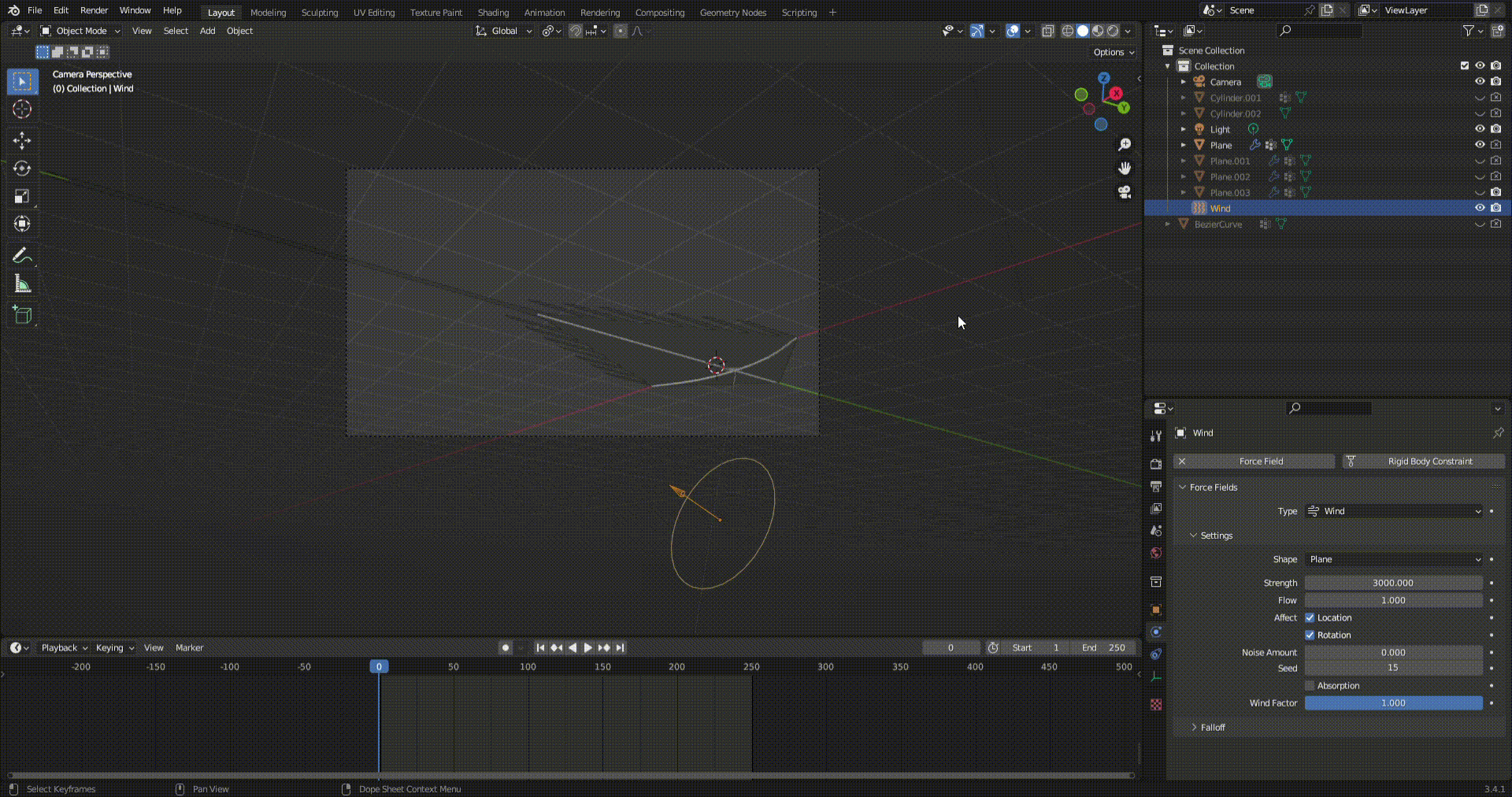The width and height of the screenshot is (1512, 797).
Task: Select the Move tool in the toolbar
Action: (22, 141)
